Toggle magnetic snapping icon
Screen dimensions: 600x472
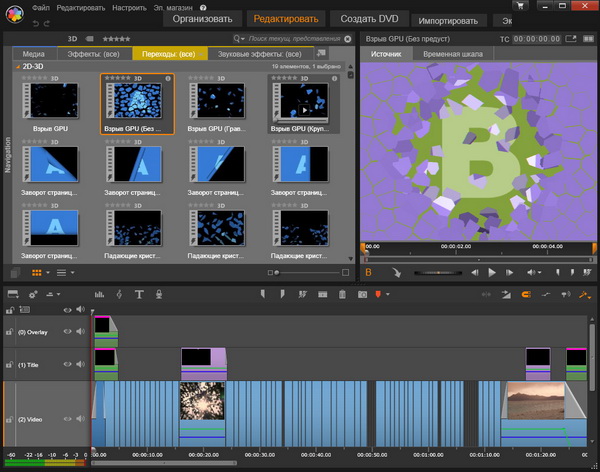525,294
